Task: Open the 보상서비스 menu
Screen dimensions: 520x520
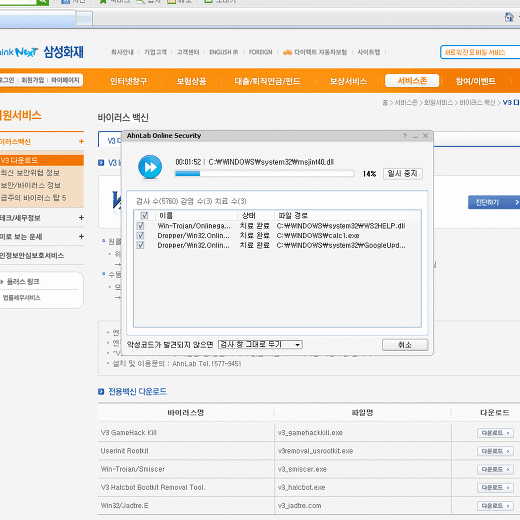Action: click(x=348, y=81)
